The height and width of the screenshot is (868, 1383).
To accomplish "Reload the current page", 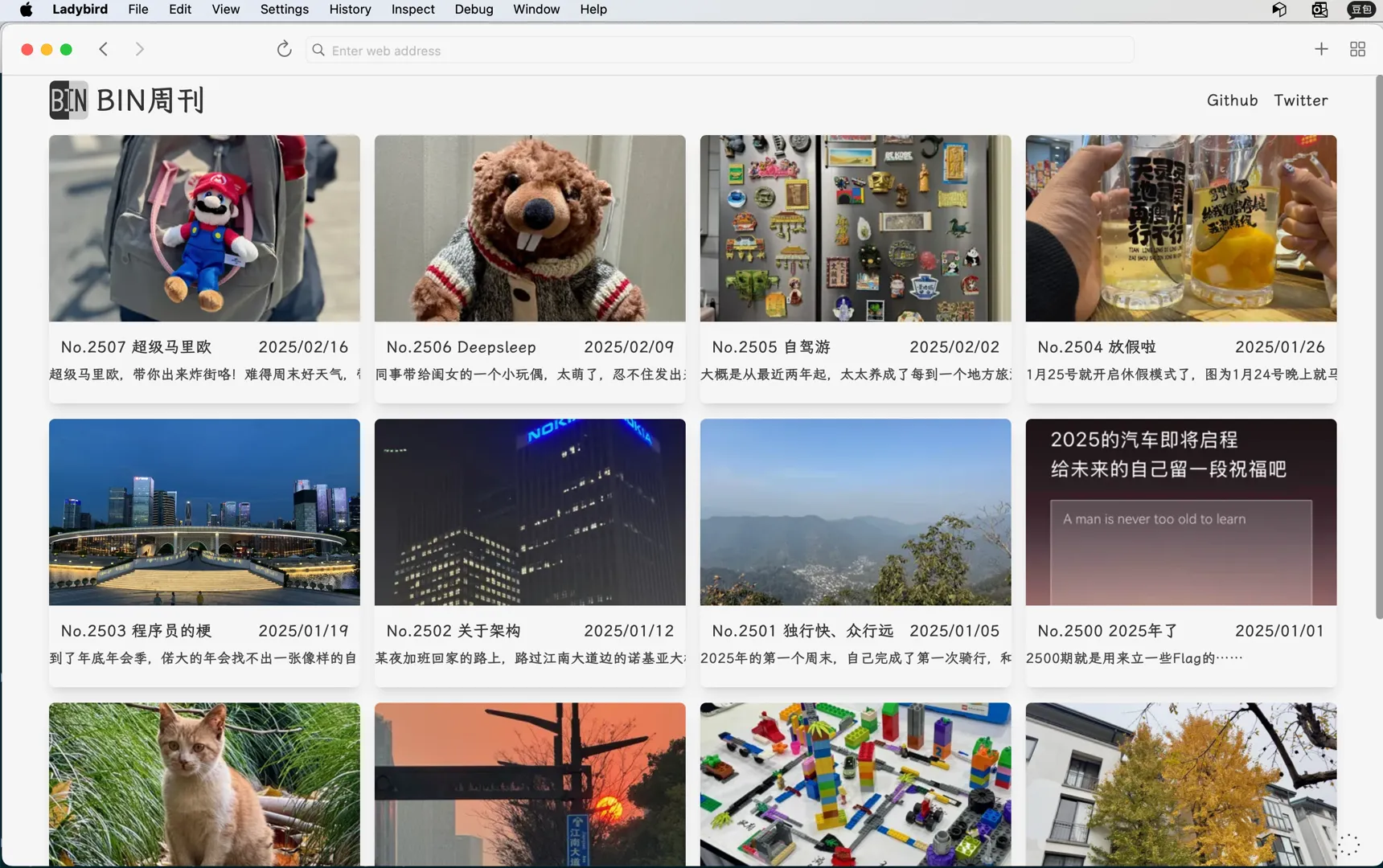I will (284, 50).
